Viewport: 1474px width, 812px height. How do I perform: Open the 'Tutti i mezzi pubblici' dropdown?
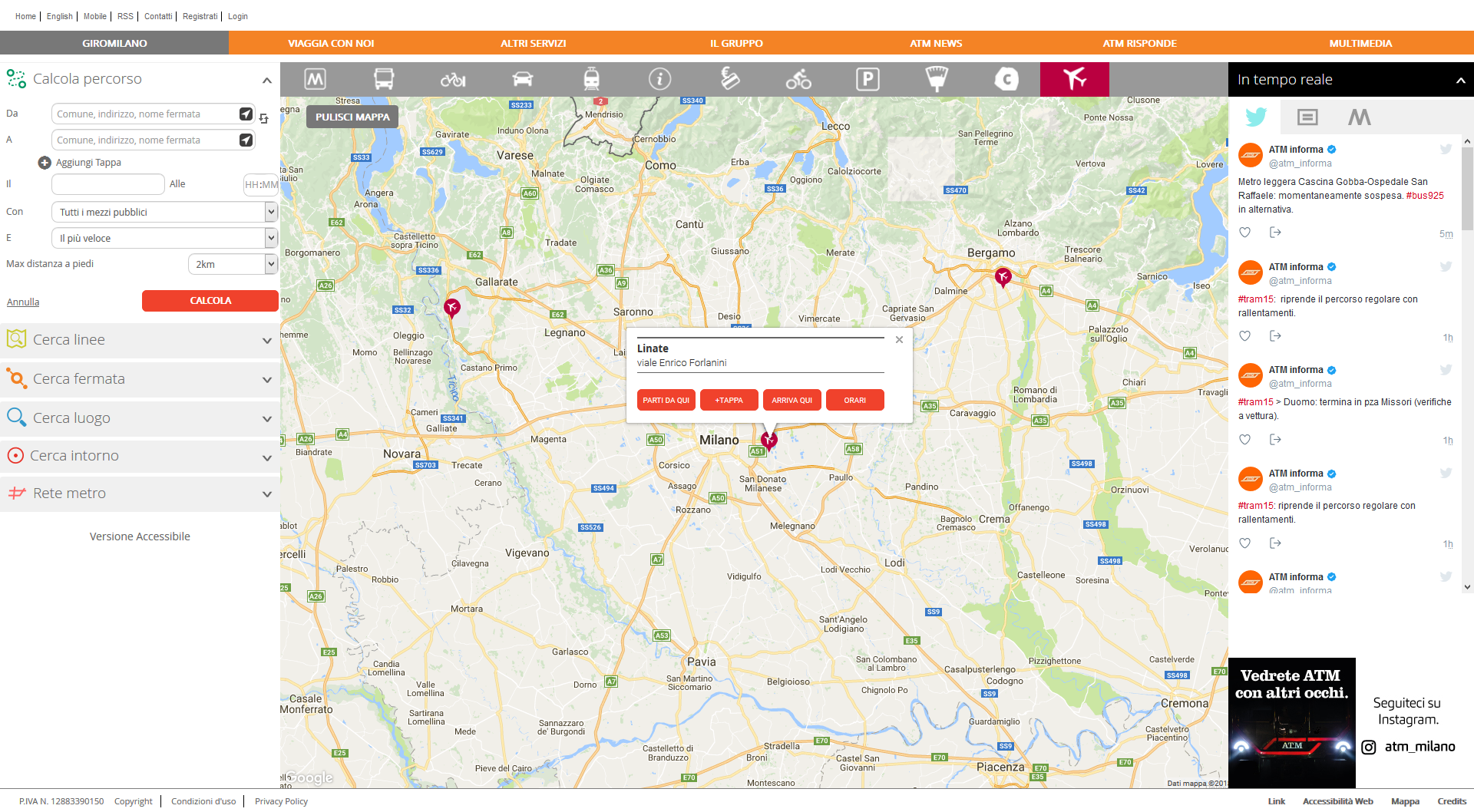270,212
